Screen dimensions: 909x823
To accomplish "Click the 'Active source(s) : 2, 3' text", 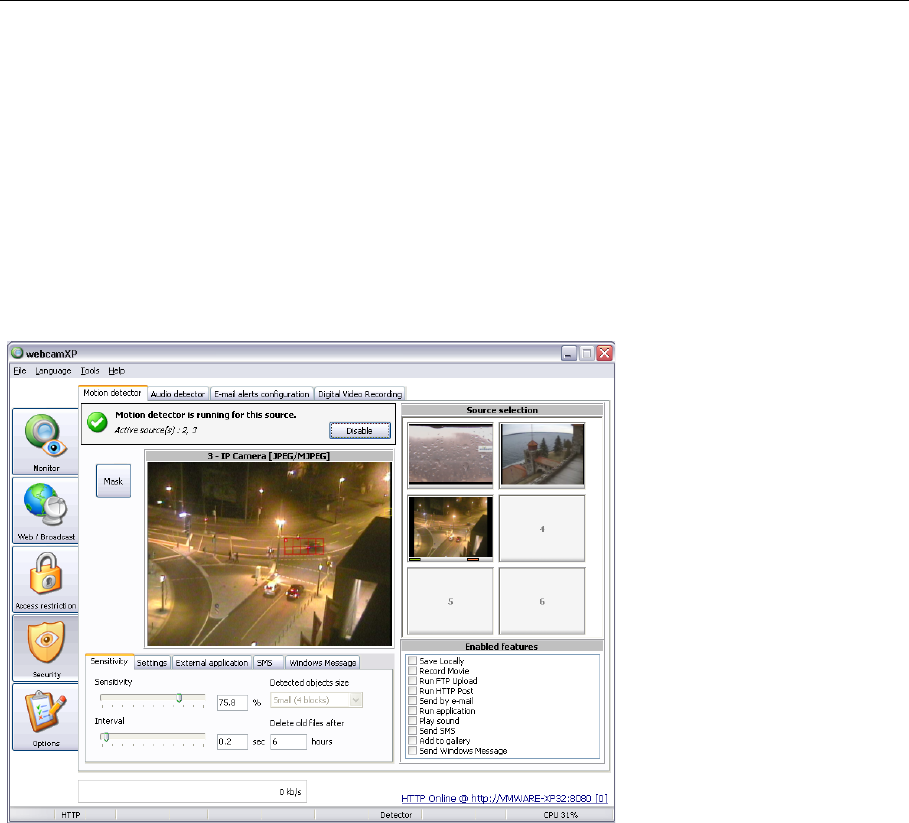I will [155, 430].
